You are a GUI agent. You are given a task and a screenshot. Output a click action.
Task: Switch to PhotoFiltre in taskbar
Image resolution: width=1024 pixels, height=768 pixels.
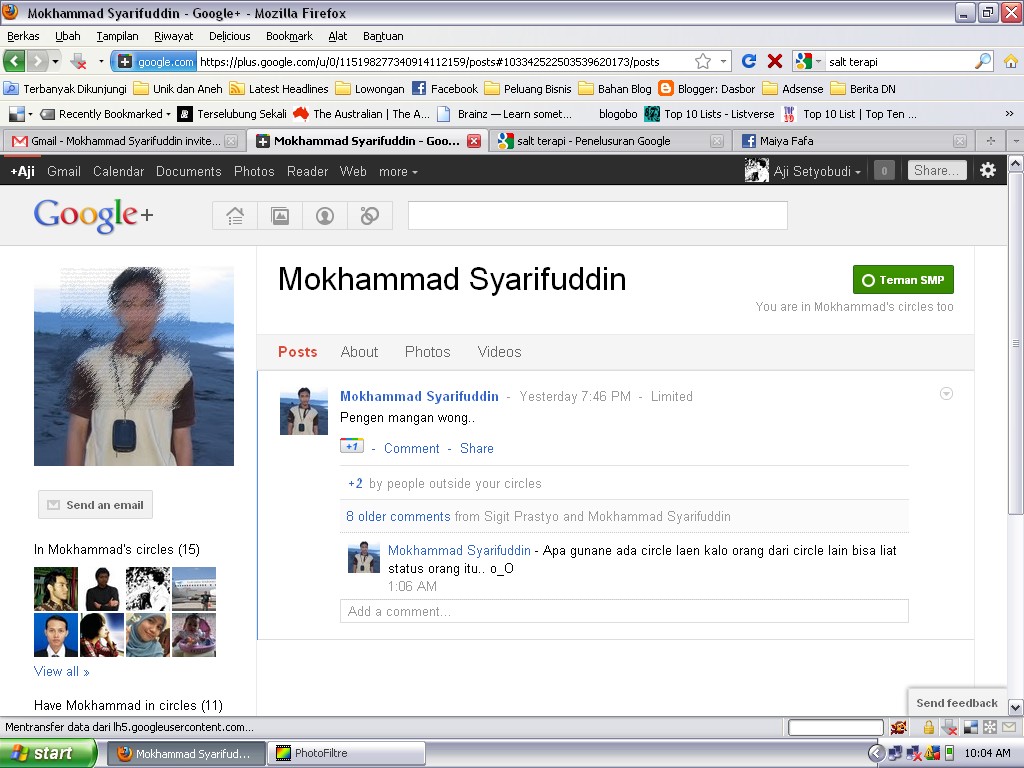346,753
